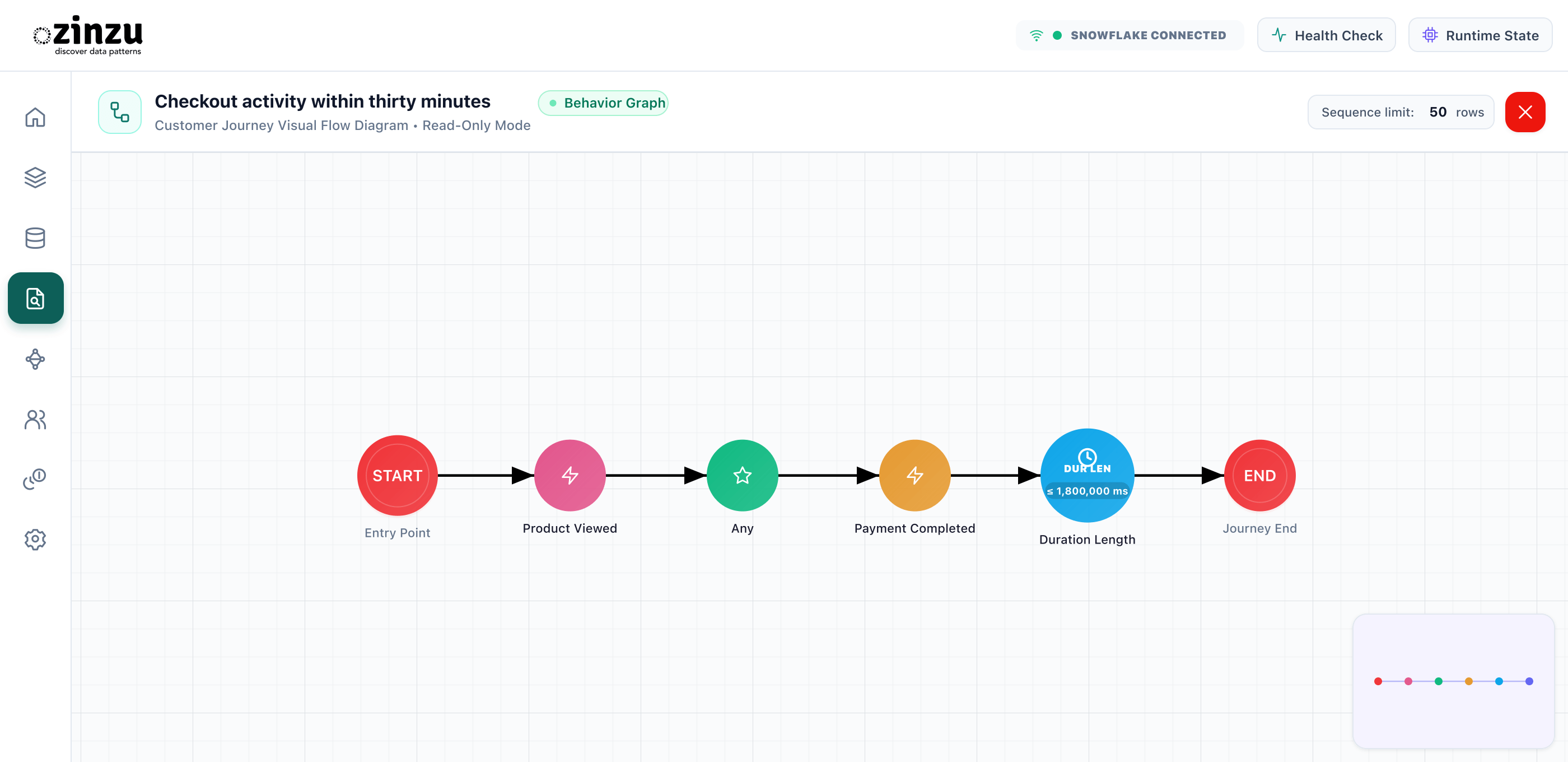
Task: Close the flow diagram with red X
Action: 1525,112
